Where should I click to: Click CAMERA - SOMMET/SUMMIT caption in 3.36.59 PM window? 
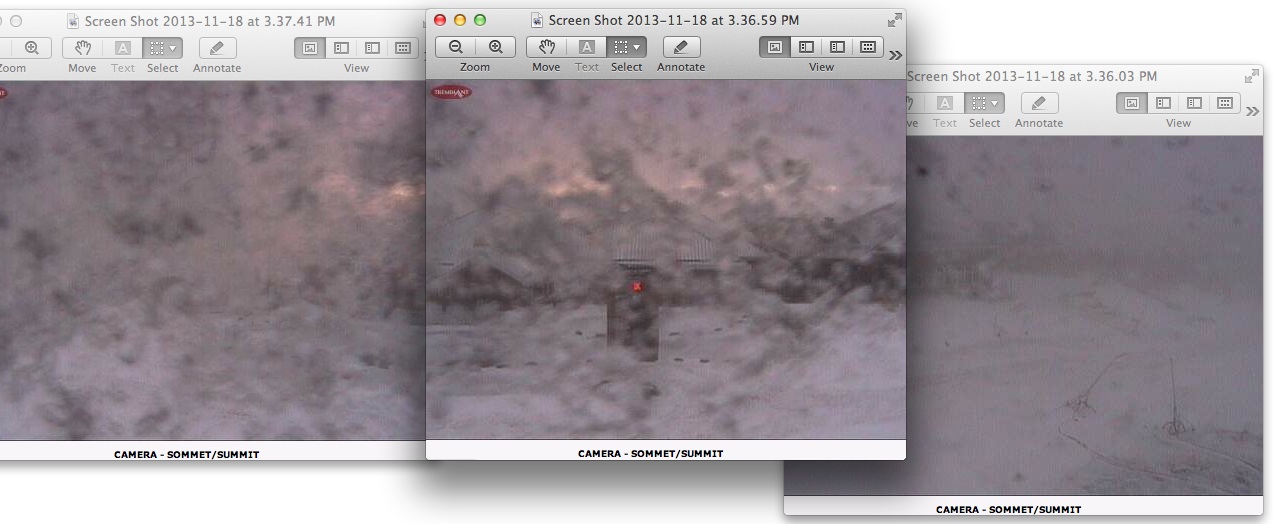coord(650,454)
